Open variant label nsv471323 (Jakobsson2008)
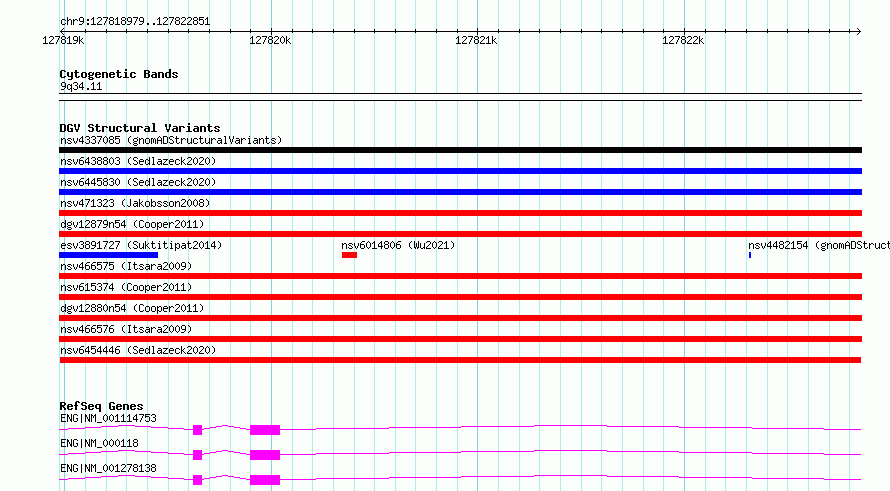This screenshot has width=890, height=491. coord(135,203)
